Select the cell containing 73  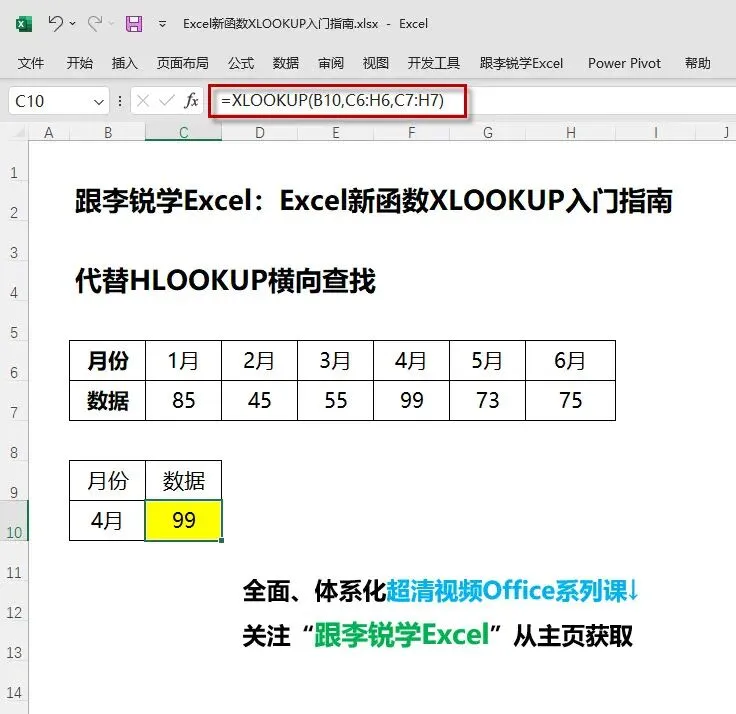pyautogui.click(x=488, y=400)
